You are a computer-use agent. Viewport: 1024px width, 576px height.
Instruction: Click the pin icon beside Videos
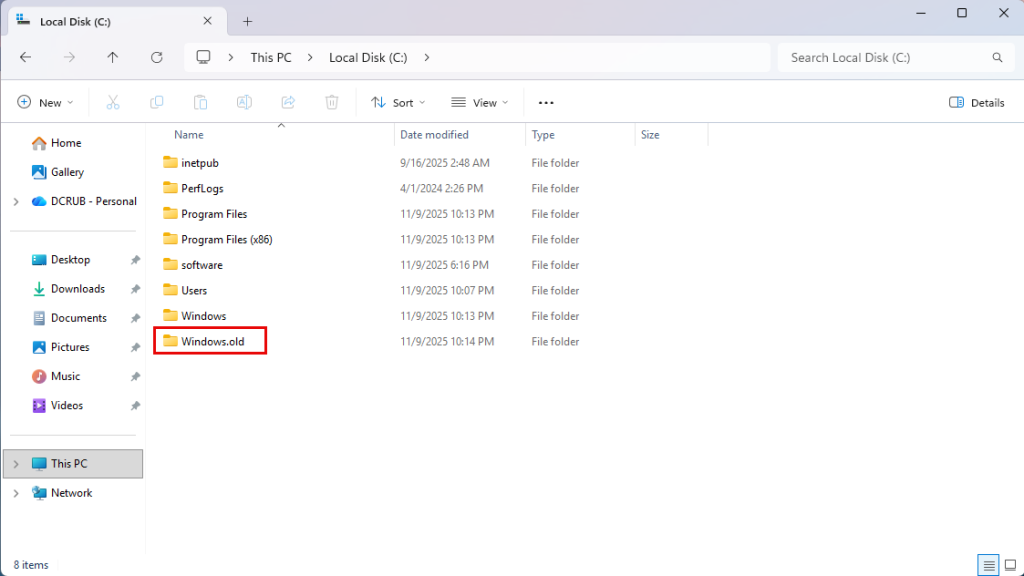coord(135,406)
